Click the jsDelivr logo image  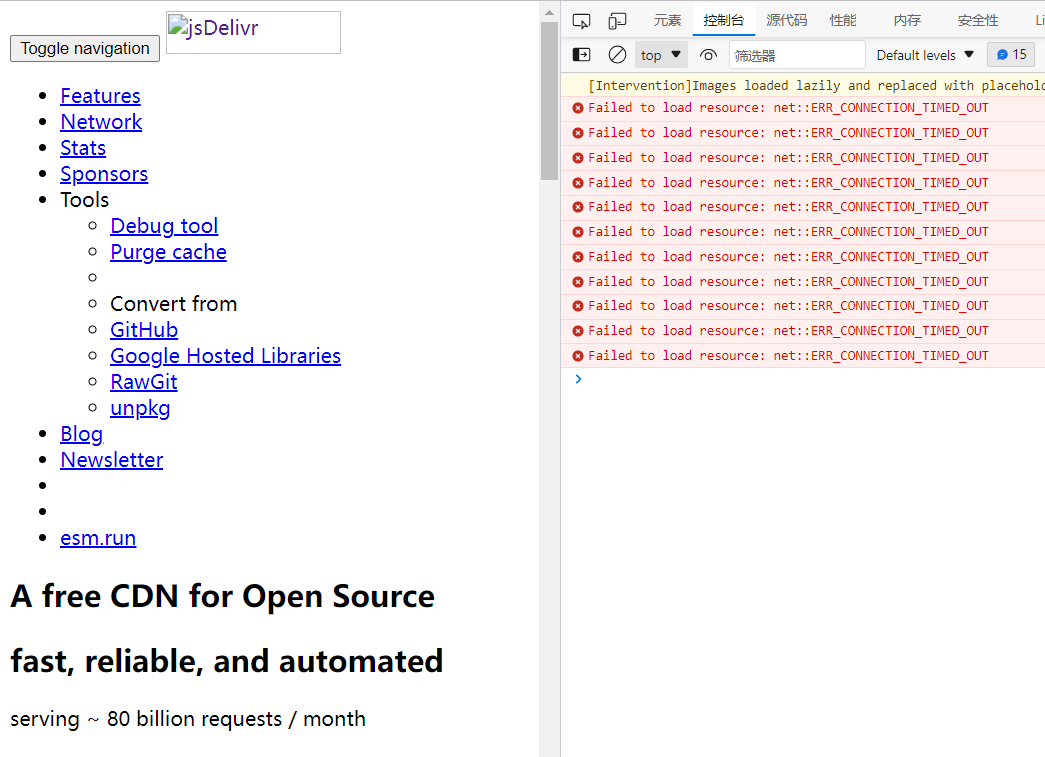253,32
